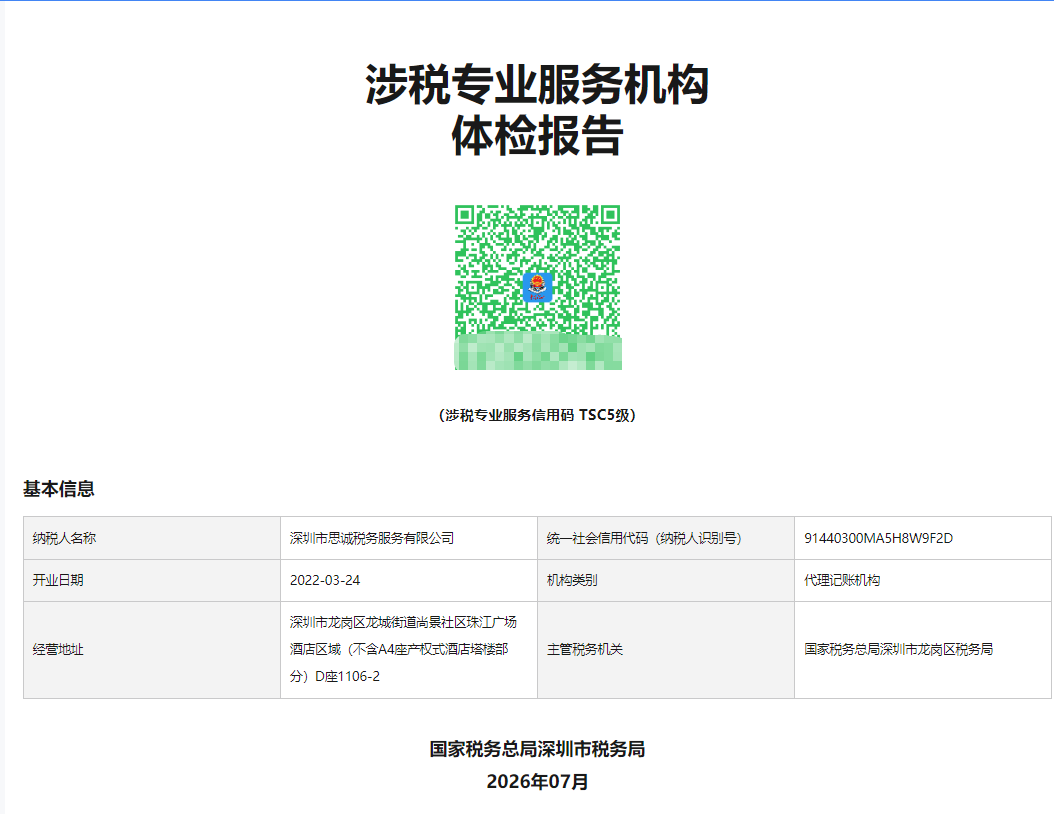Click the 基本信息 section heading
The width and height of the screenshot is (1054, 814).
tap(58, 489)
